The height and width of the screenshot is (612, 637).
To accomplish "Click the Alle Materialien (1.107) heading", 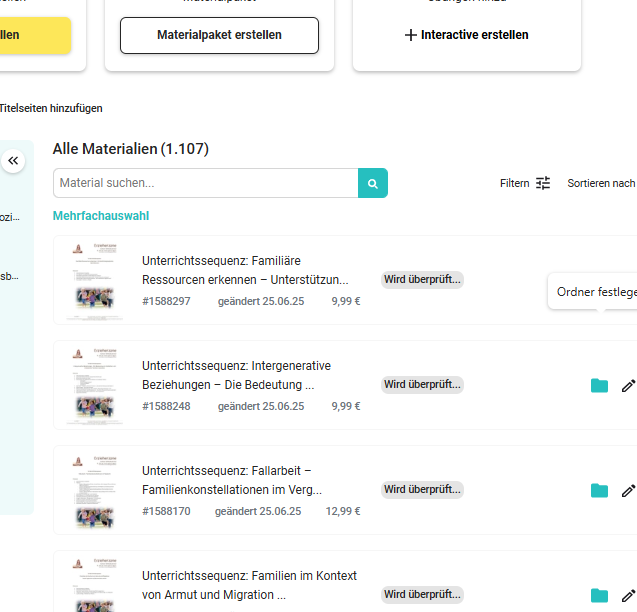I will click(131, 149).
